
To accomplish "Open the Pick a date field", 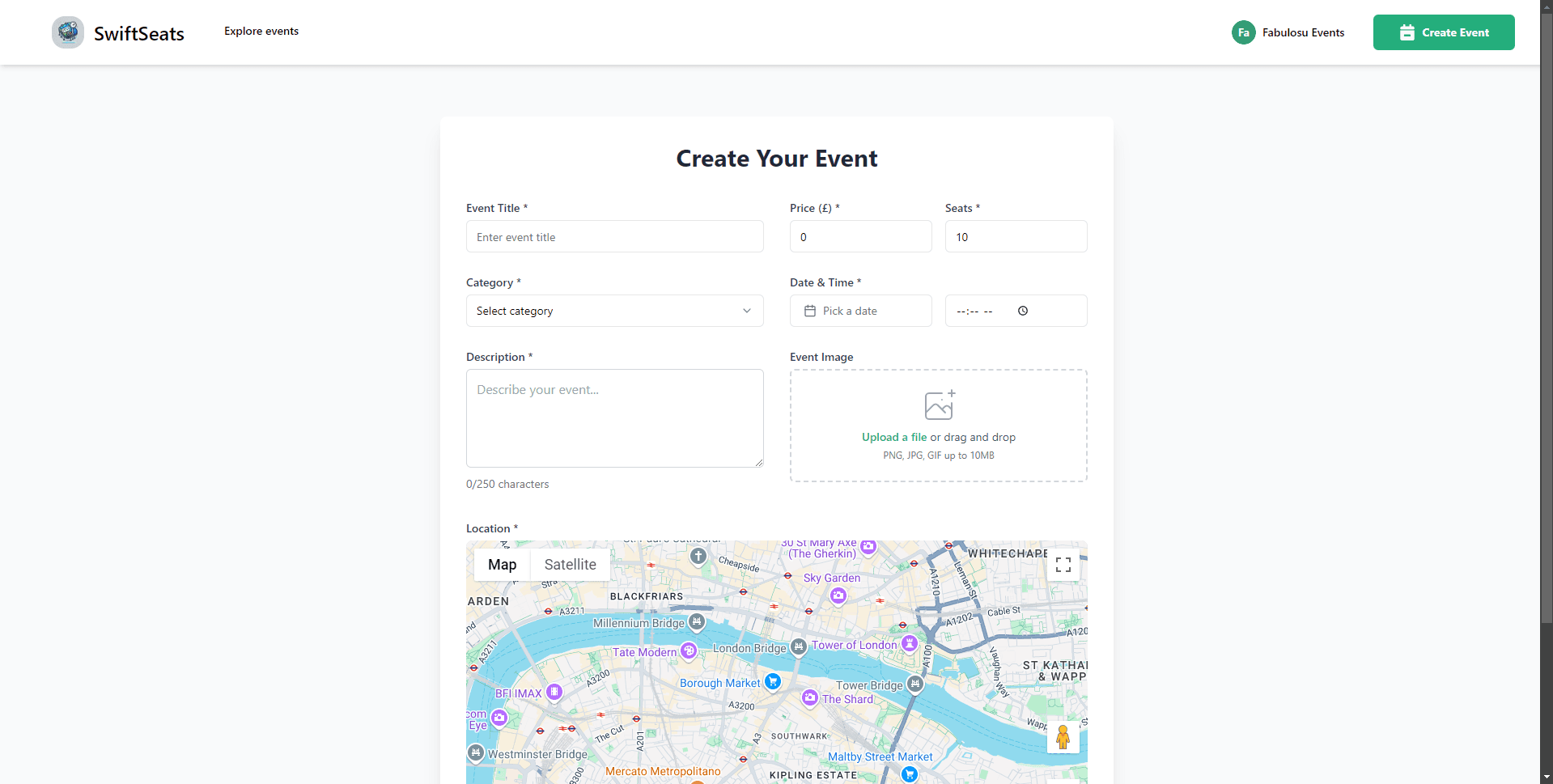I will (x=860, y=311).
